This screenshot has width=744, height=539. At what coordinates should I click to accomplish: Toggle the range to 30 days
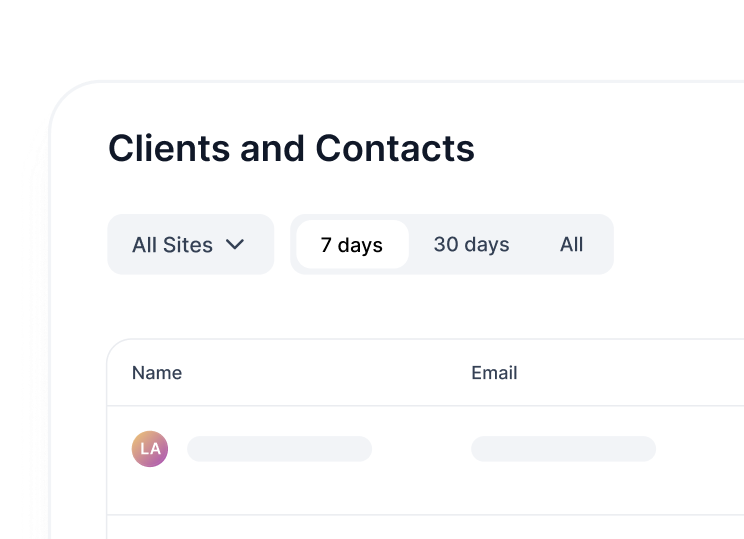click(471, 244)
